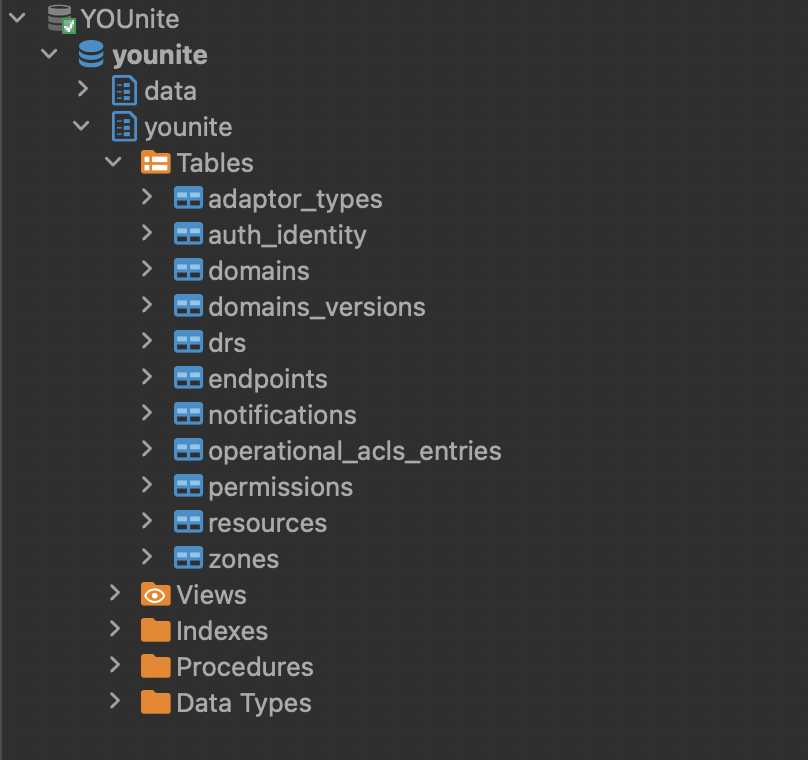Click the data schema icon
This screenshot has height=760, width=808.
tap(124, 91)
